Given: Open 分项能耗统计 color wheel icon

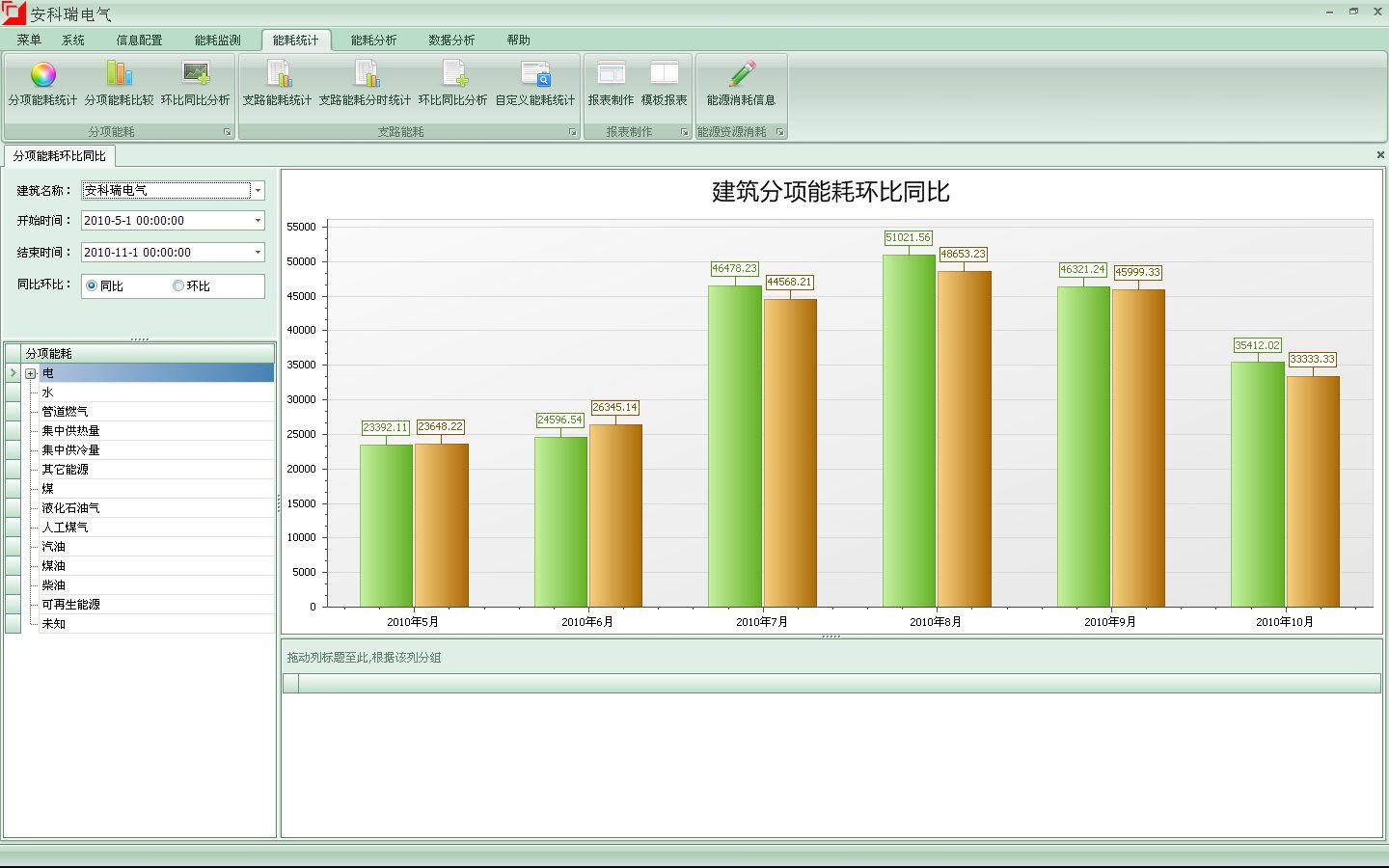Looking at the screenshot, I should 43,74.
